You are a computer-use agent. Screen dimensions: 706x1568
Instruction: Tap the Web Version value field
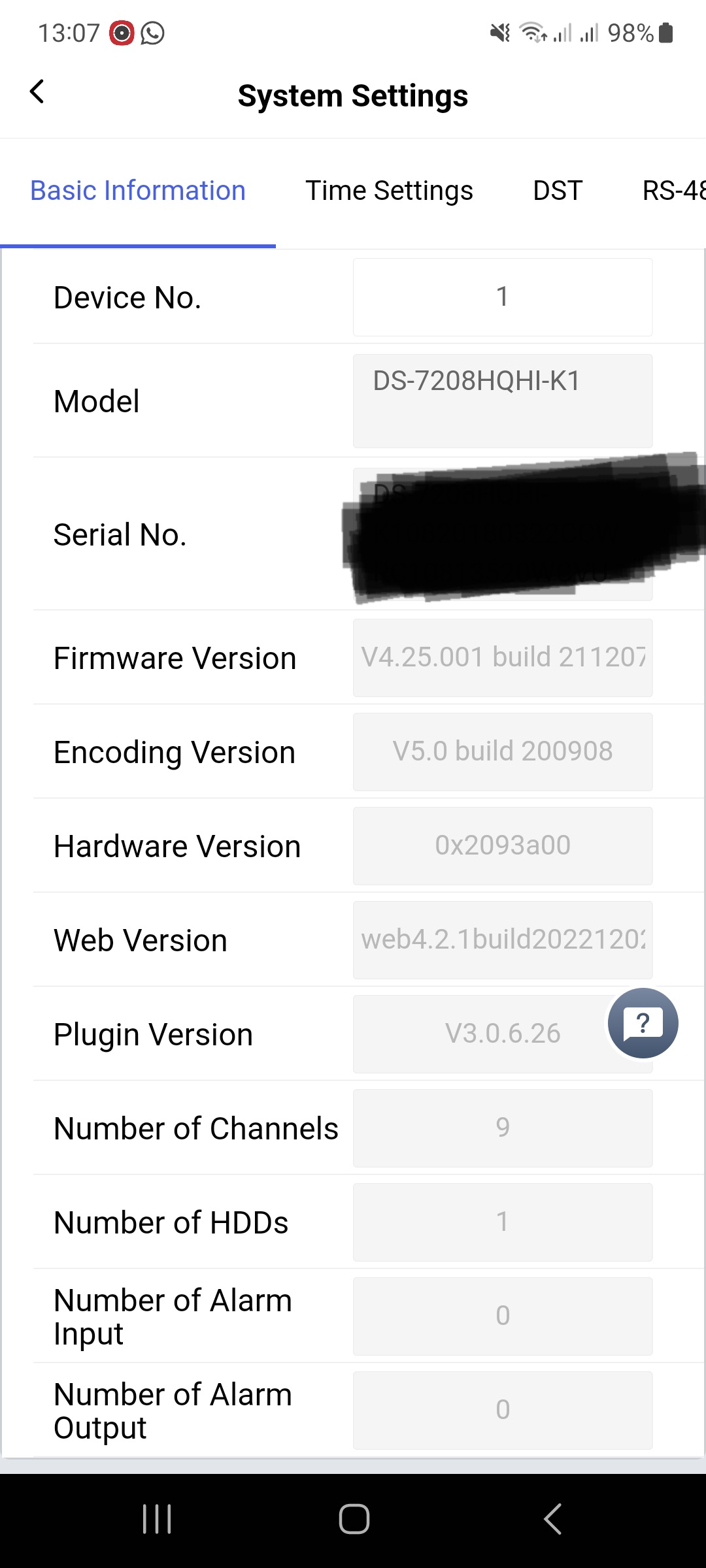(x=502, y=940)
